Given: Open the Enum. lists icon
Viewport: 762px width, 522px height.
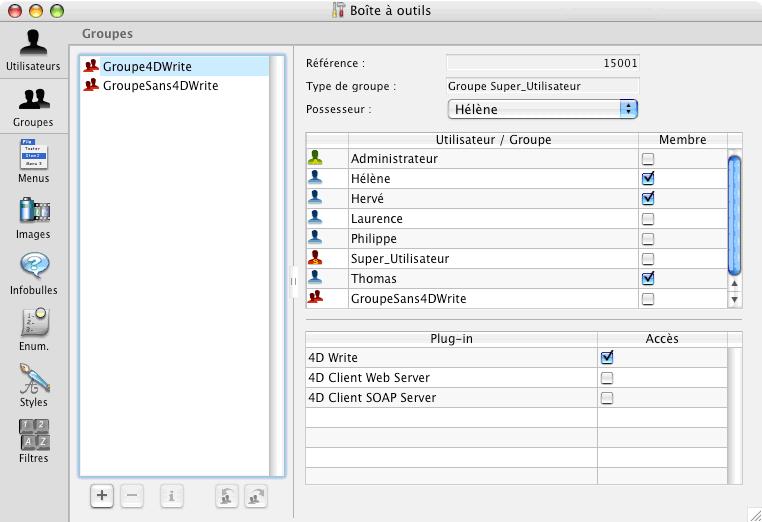Looking at the screenshot, I should pos(34,324).
